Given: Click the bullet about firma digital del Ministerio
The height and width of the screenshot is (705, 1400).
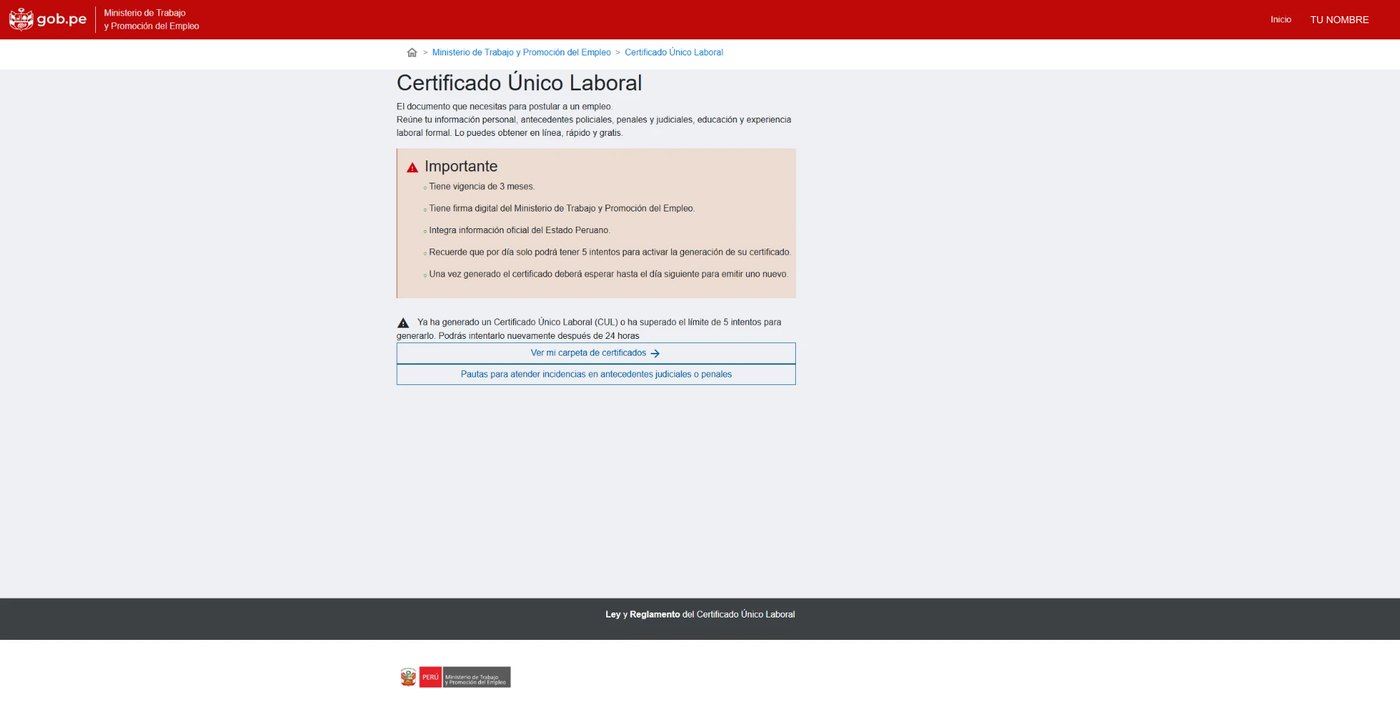Looking at the screenshot, I should tap(561, 209).
